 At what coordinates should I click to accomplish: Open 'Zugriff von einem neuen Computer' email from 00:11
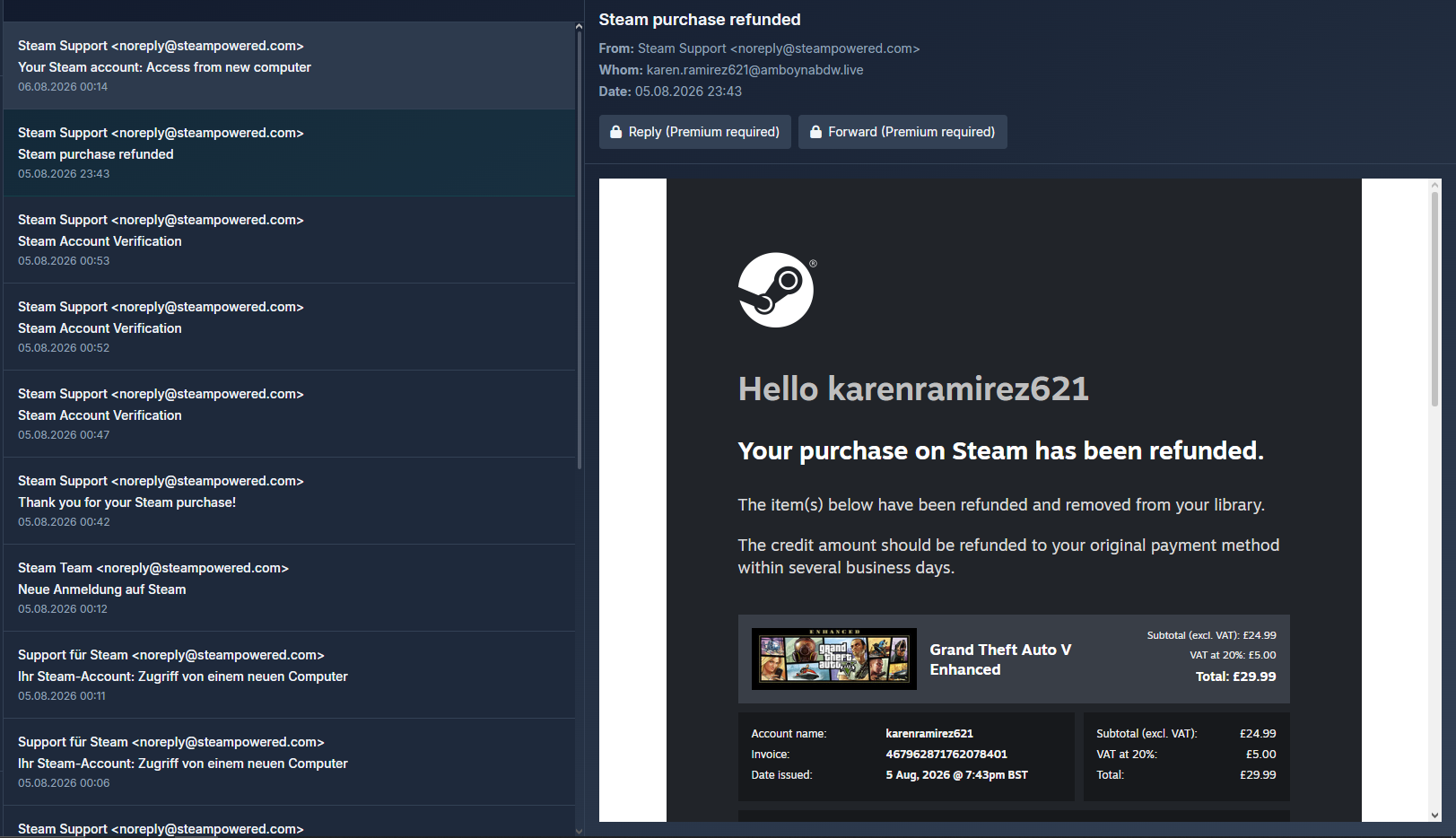click(x=289, y=676)
